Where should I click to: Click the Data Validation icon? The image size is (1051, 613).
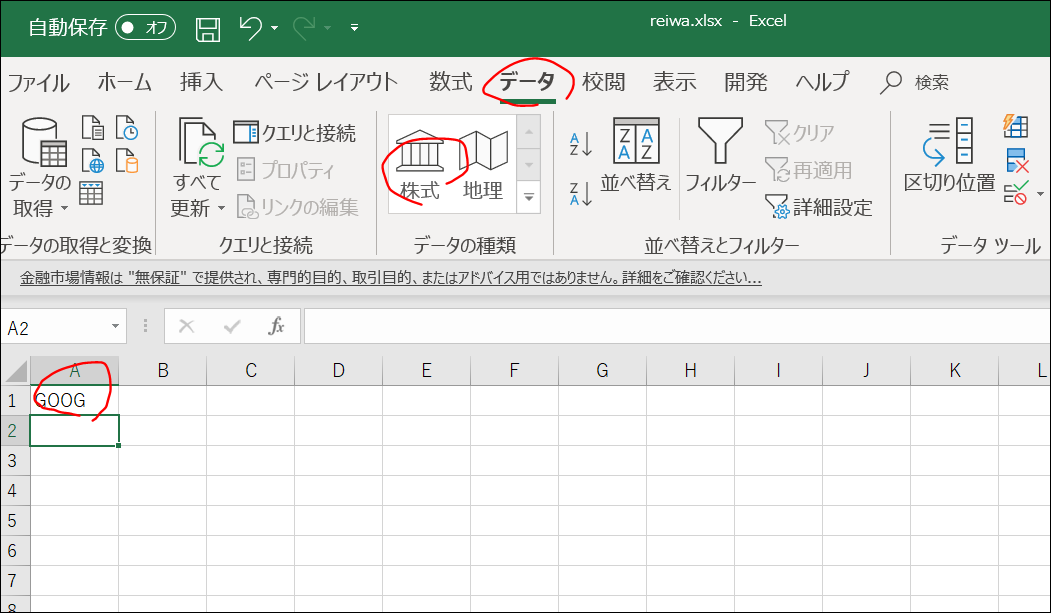[x=1015, y=194]
